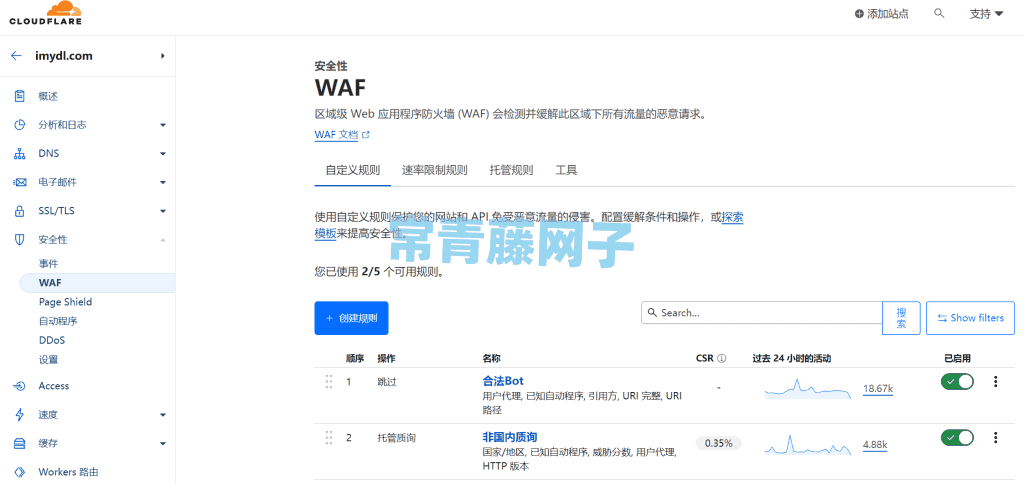The height and width of the screenshot is (485, 1024).
Task: Open the 非国内质询 rule name link
Action: (509, 437)
